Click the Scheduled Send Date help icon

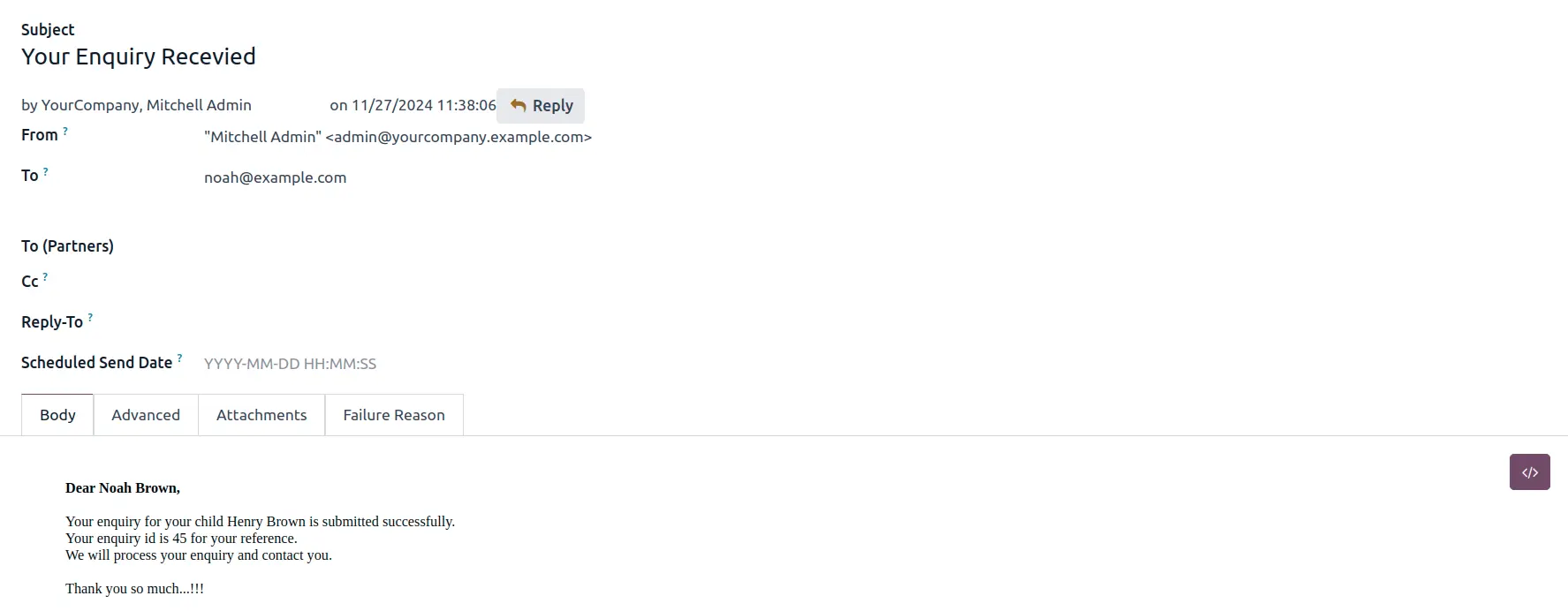click(179, 358)
